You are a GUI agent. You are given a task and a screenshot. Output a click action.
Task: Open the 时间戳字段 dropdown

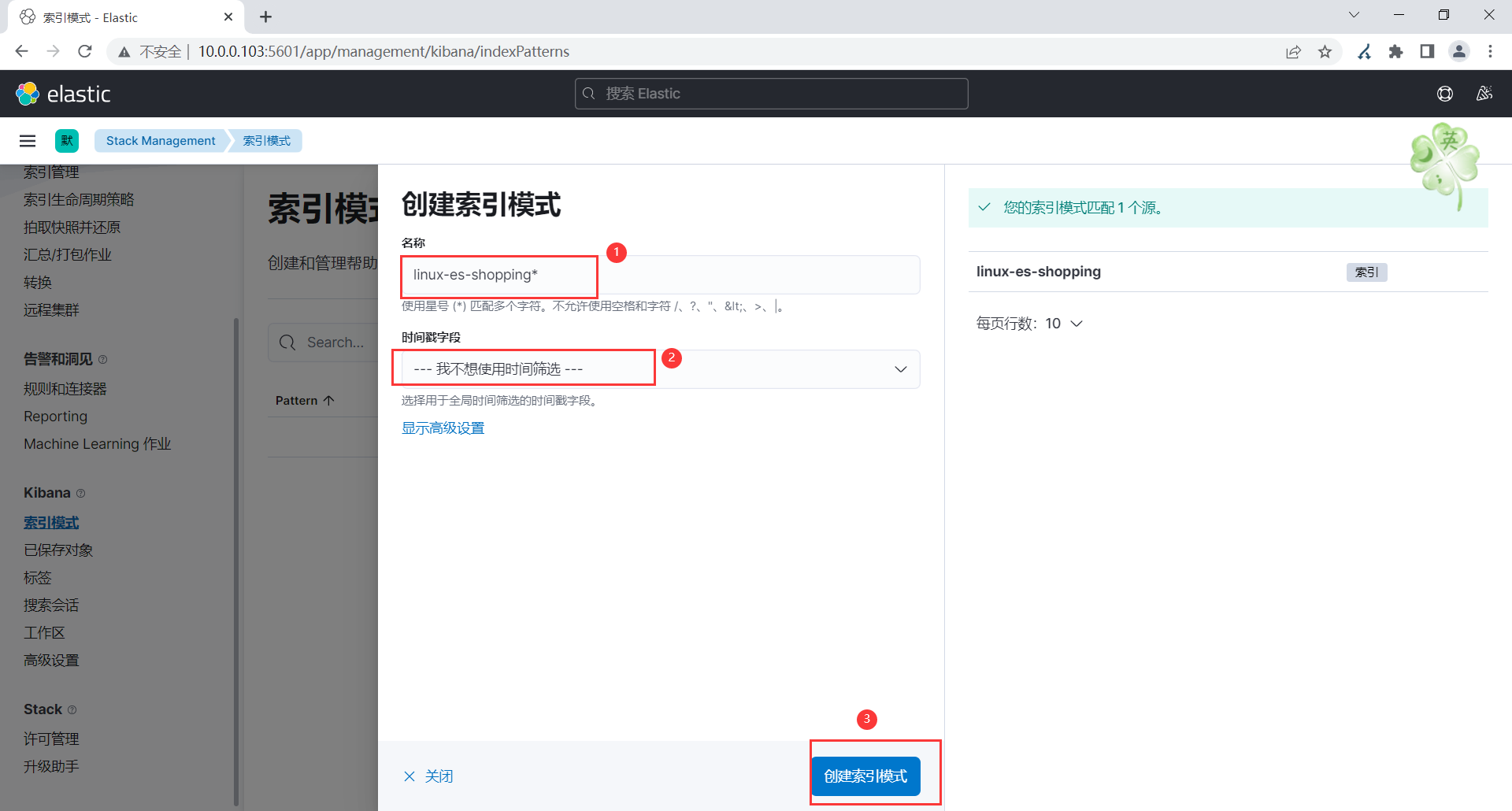coord(661,369)
